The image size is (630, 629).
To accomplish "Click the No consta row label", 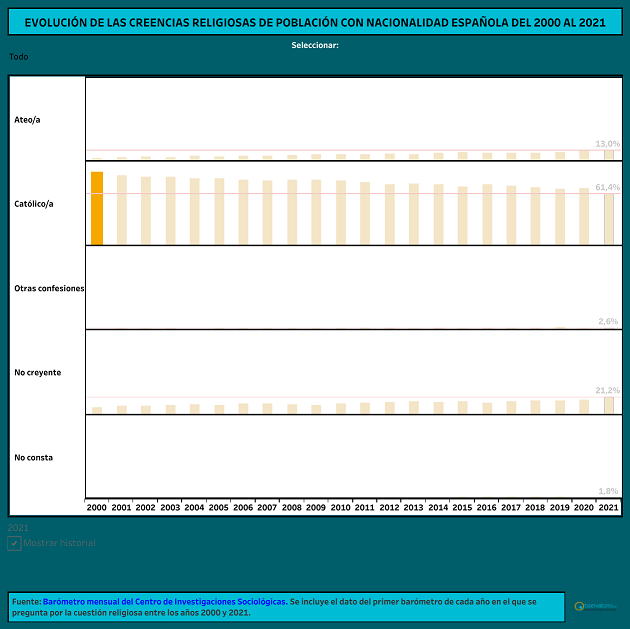I will tap(33, 457).
